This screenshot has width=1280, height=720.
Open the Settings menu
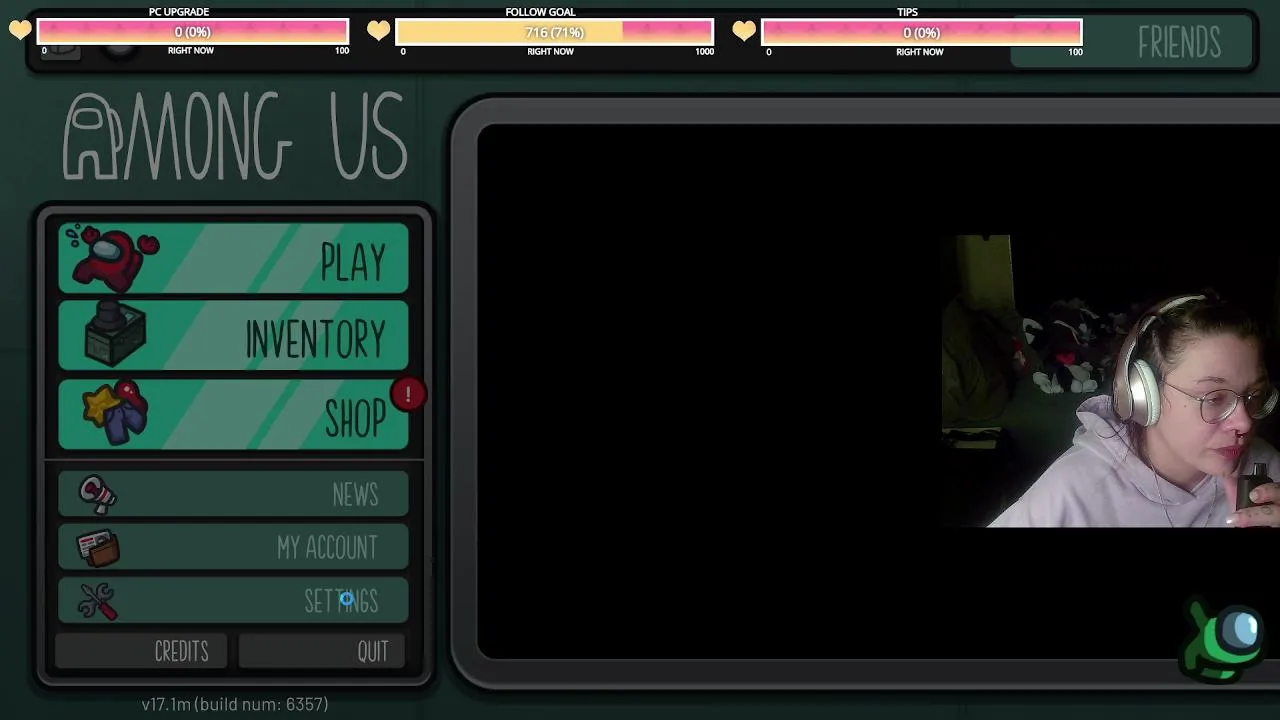coord(233,601)
